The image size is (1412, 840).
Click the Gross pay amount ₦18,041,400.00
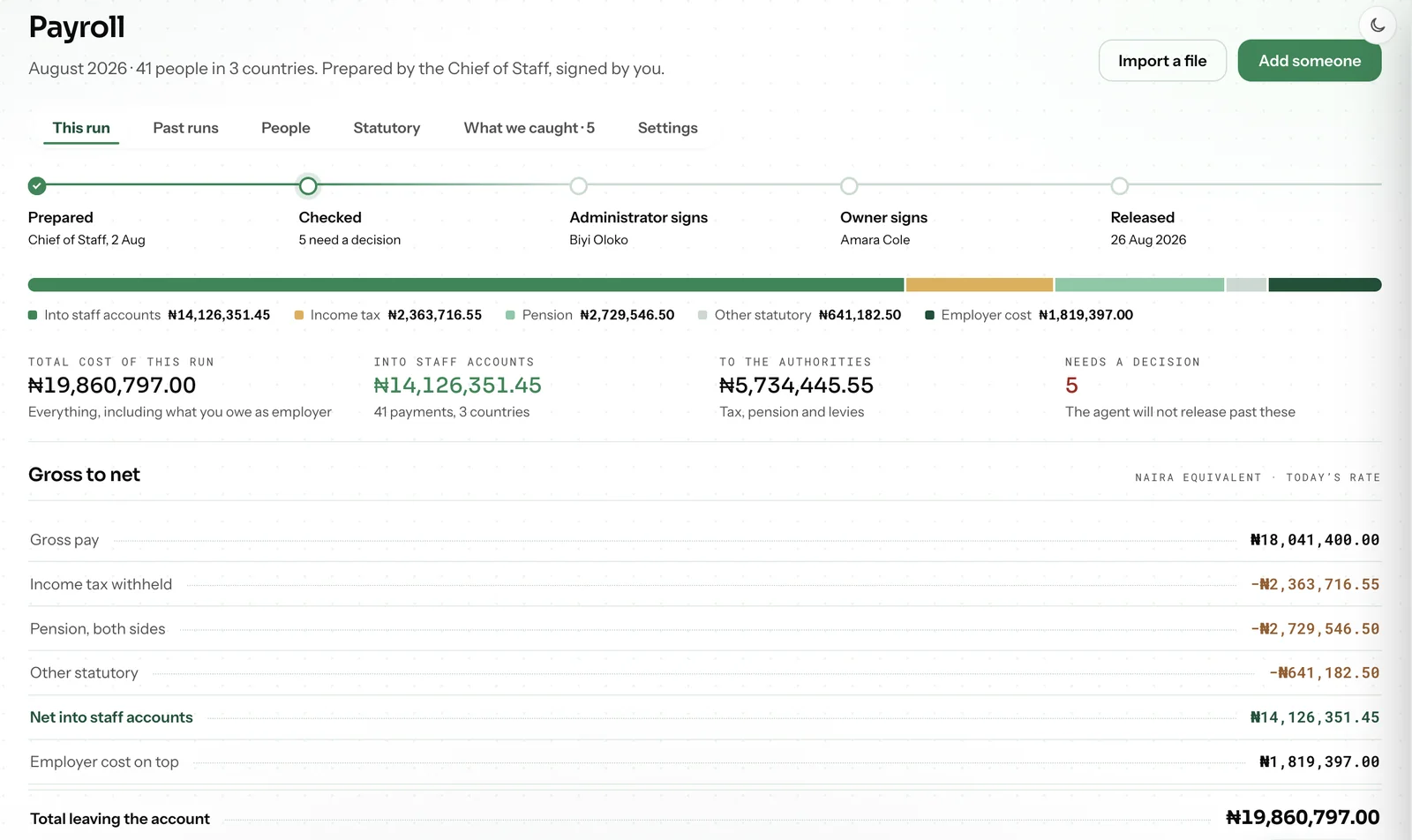pos(1315,540)
